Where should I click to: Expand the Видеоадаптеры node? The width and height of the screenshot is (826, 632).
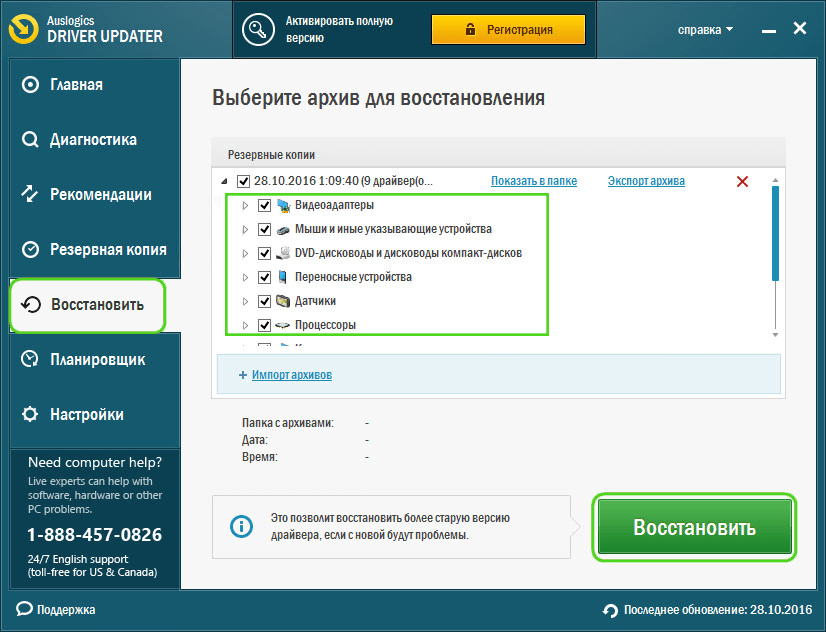245,205
